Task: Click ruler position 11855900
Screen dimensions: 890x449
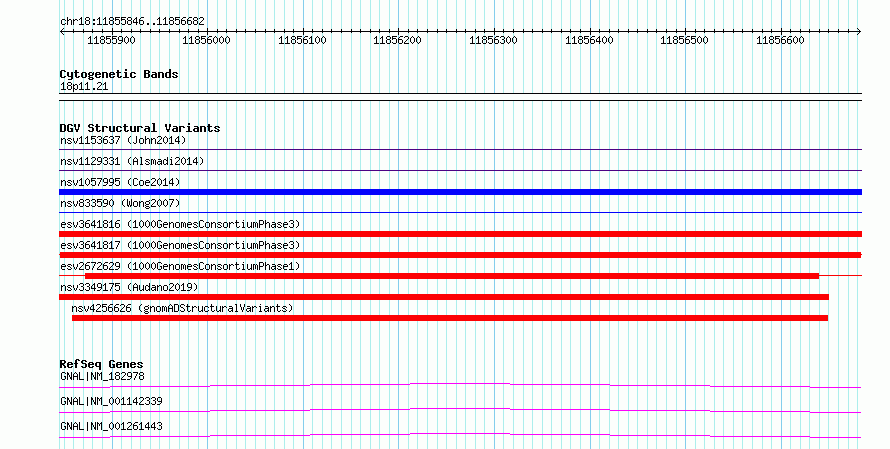Action: pos(111,41)
